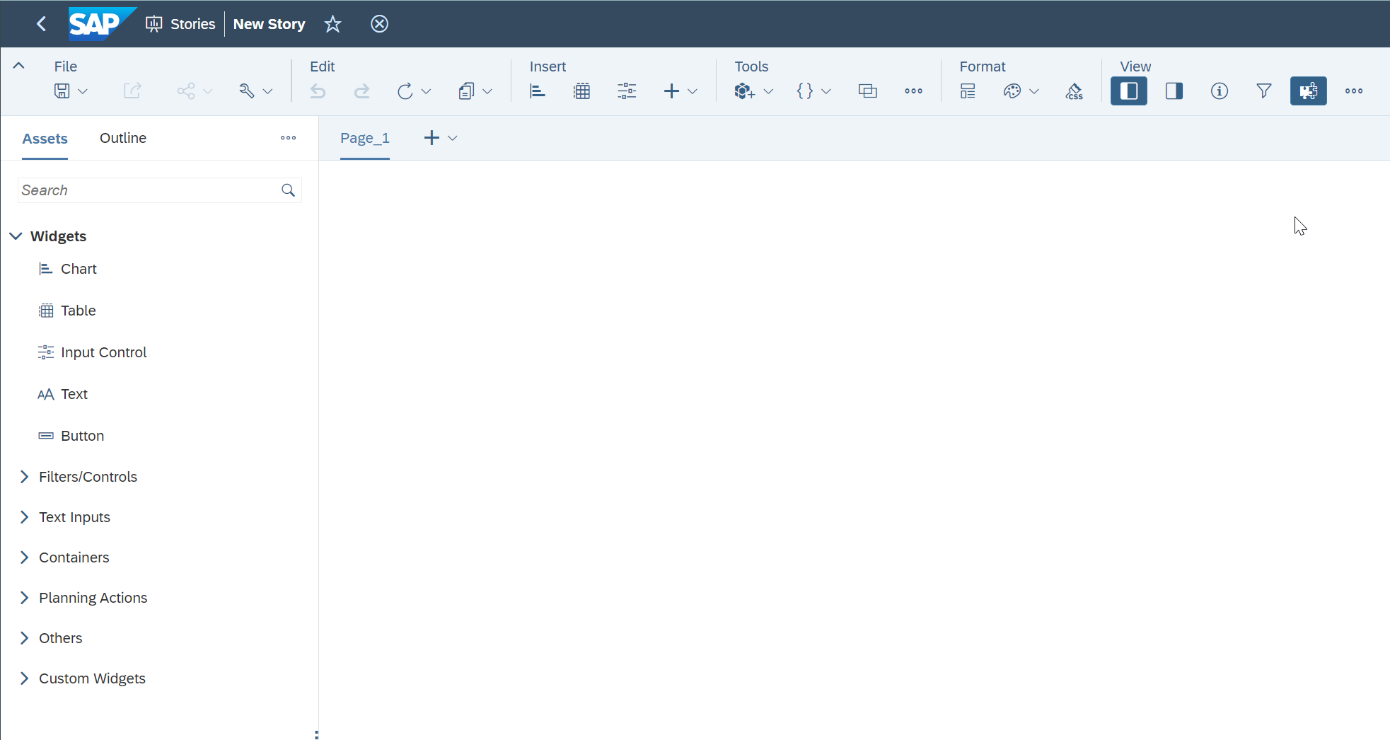Click the Search input field
Viewport: 1390px width, 740px height.
click(160, 190)
